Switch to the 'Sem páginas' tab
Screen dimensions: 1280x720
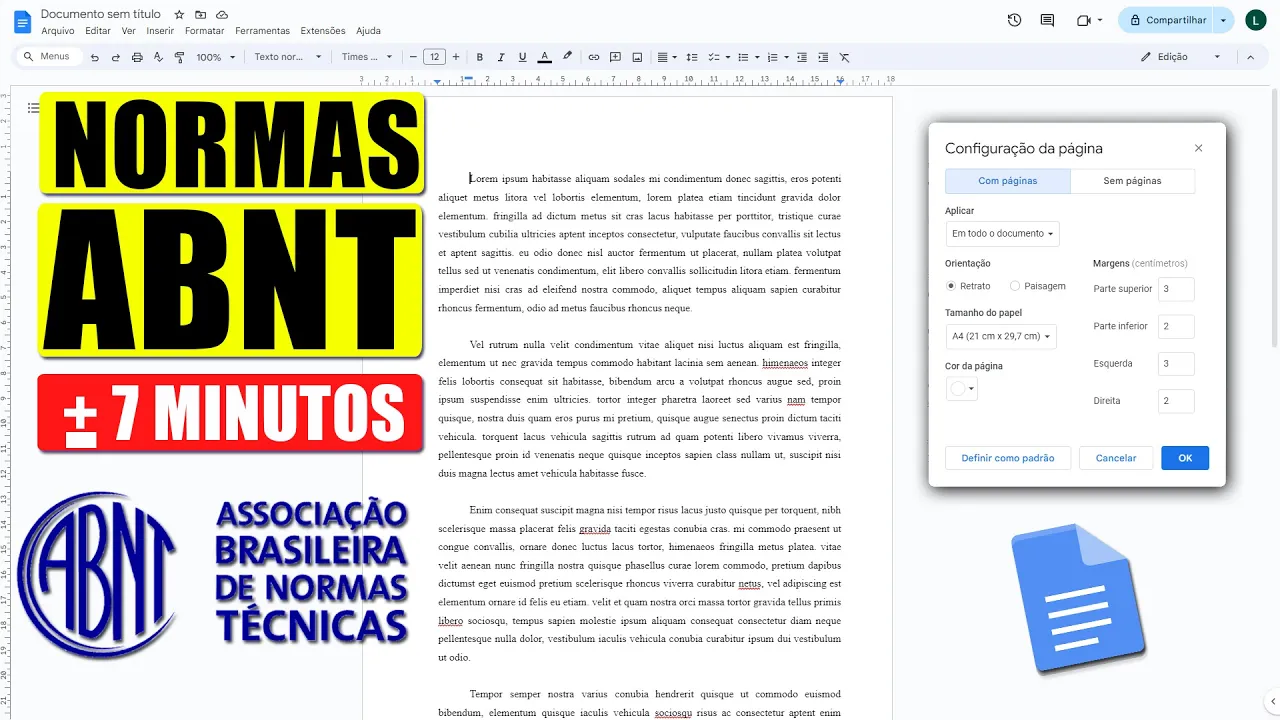pos(1132,181)
